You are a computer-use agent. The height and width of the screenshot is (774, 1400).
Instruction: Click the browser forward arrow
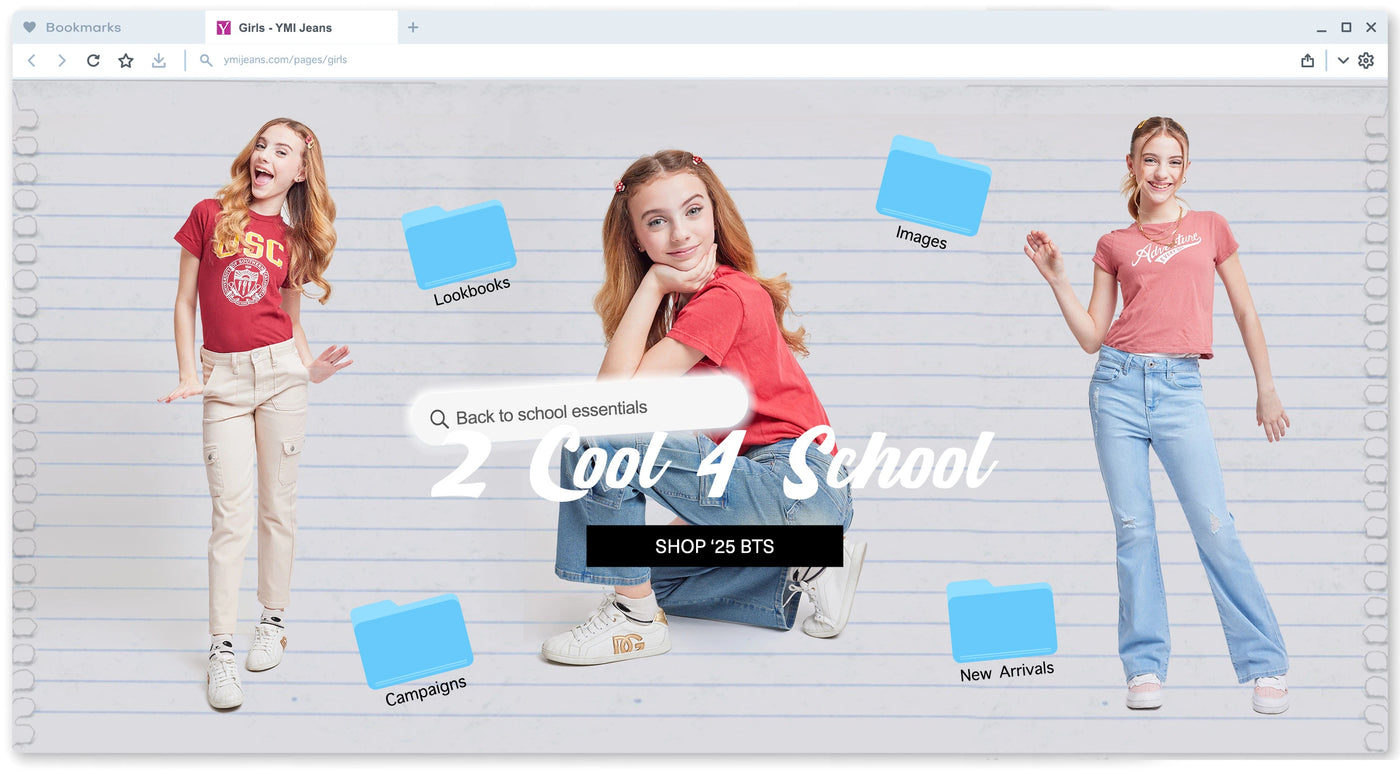point(62,61)
